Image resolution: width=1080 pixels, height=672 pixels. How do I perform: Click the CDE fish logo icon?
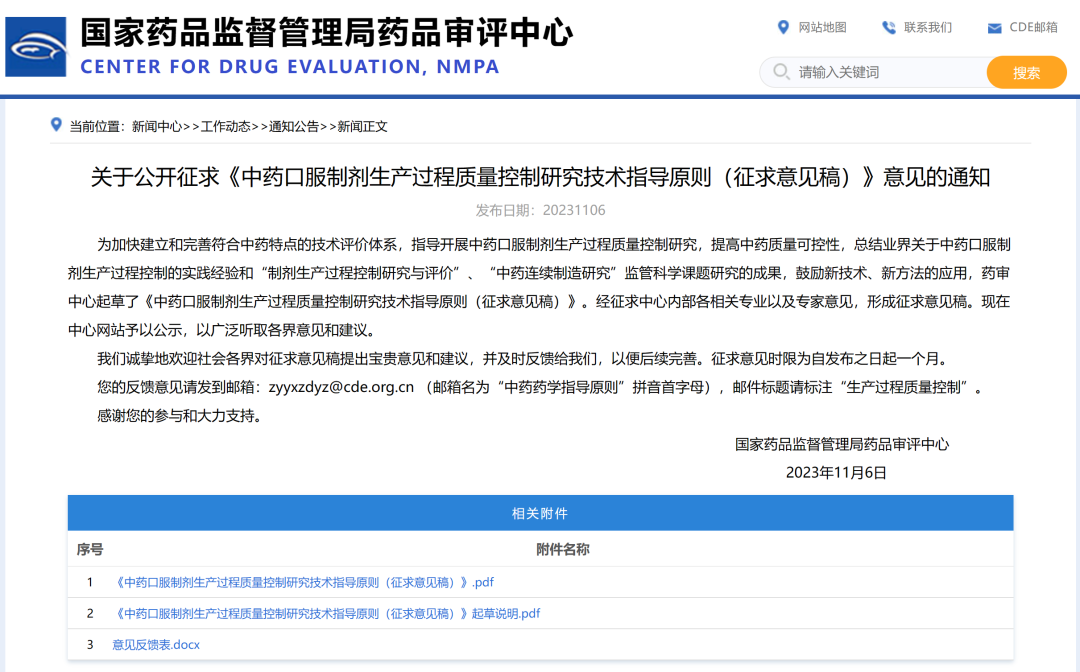(36, 47)
